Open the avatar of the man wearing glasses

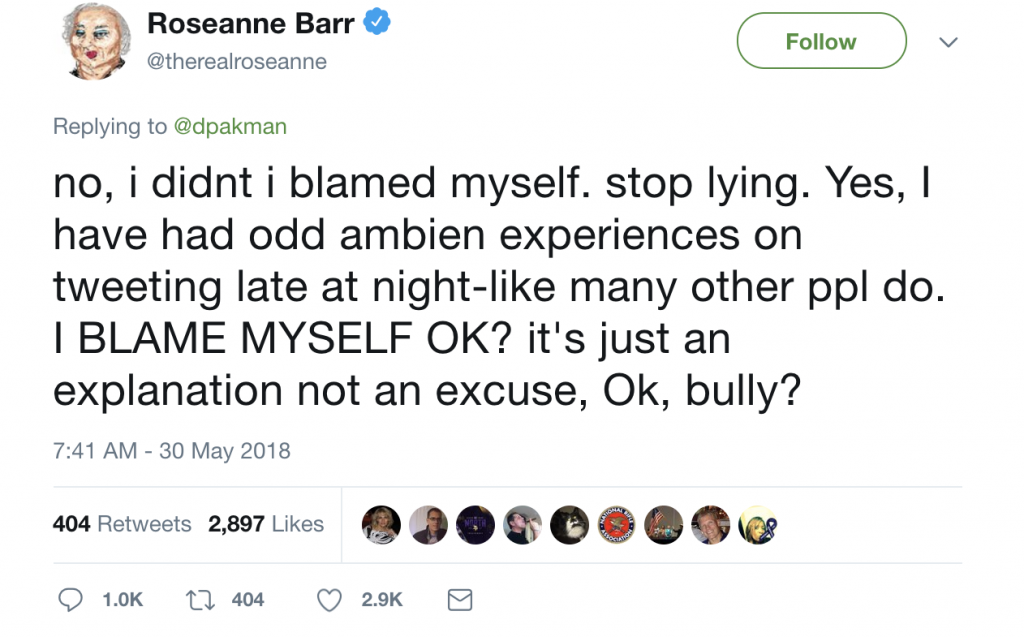click(x=428, y=524)
